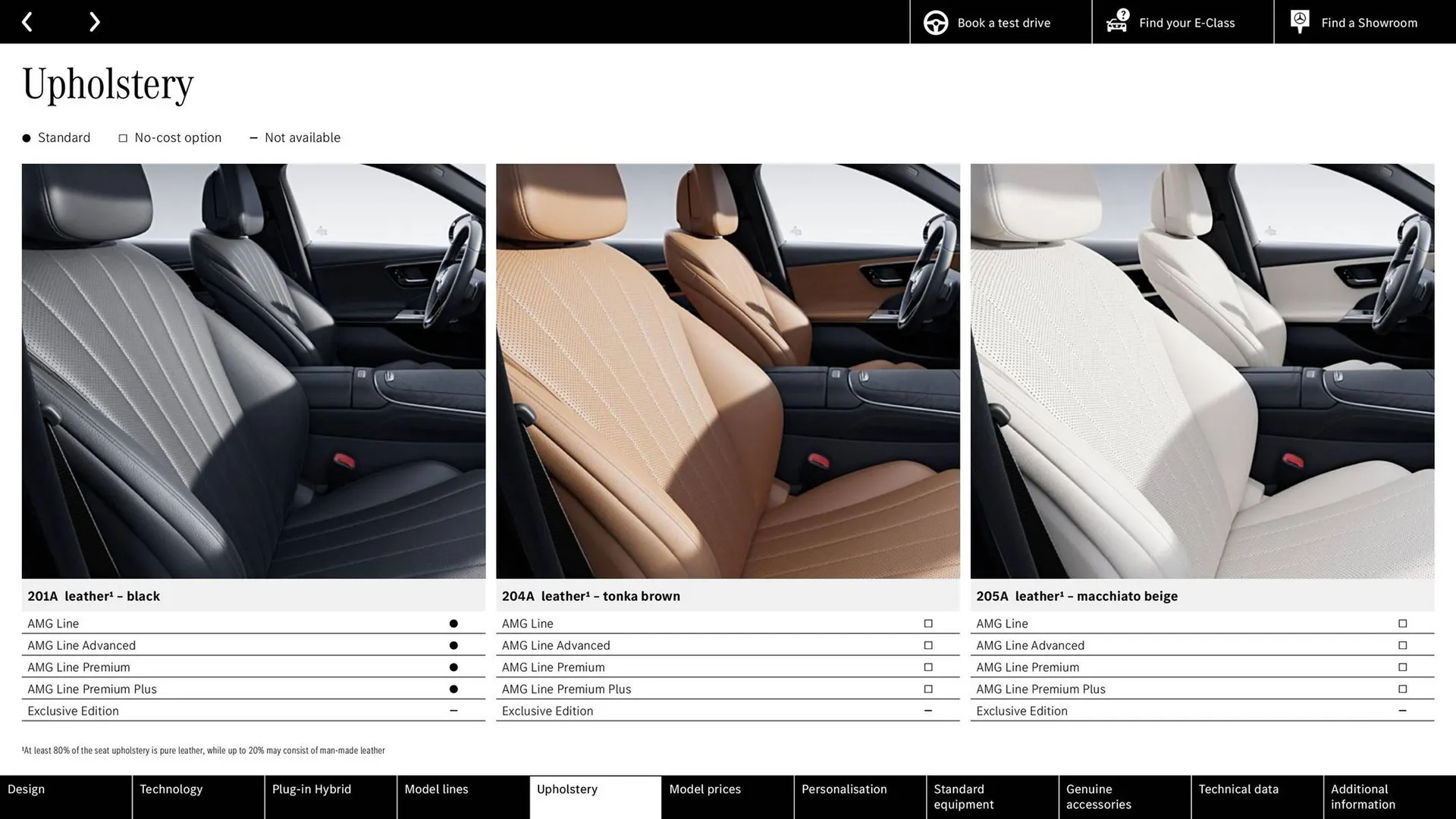This screenshot has width=1456, height=819.
Task: Select no-cost option for tonka brown AMG Line Premium Plus
Action: coord(927,689)
